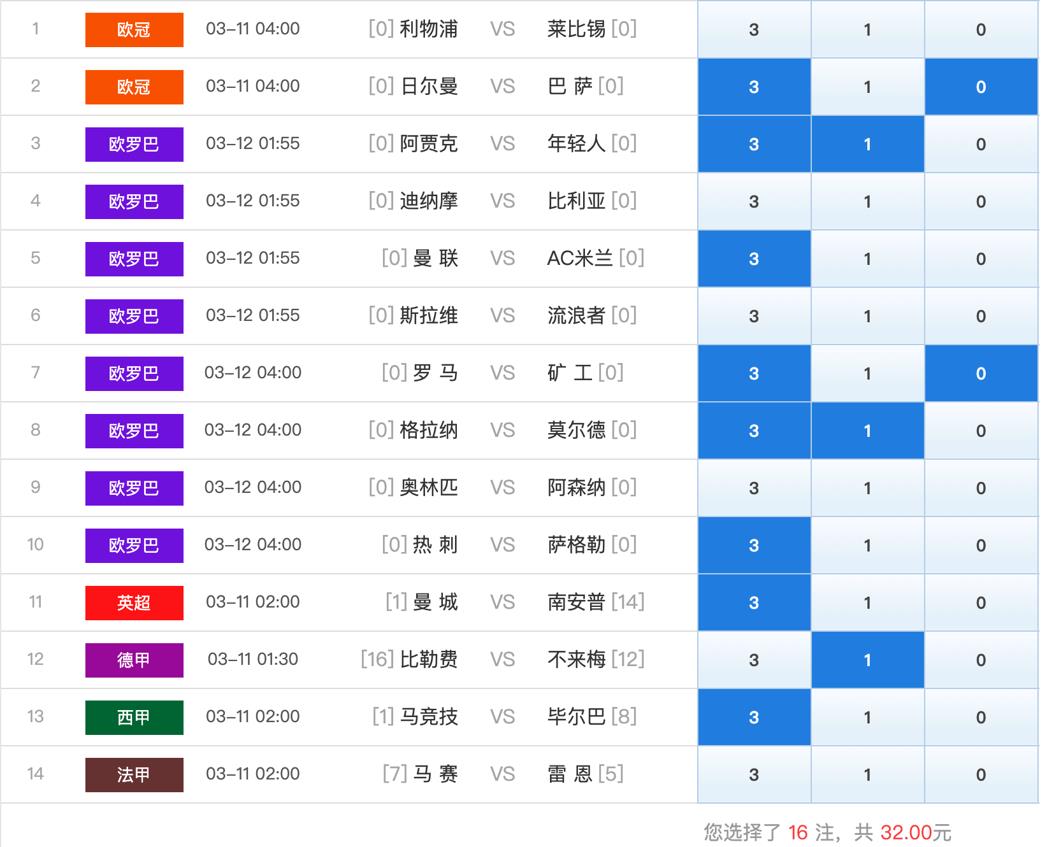The height and width of the screenshot is (847, 1042).
Task: Select result 0 for 马竞技 vs 毕尔巴
Action: pos(981,717)
